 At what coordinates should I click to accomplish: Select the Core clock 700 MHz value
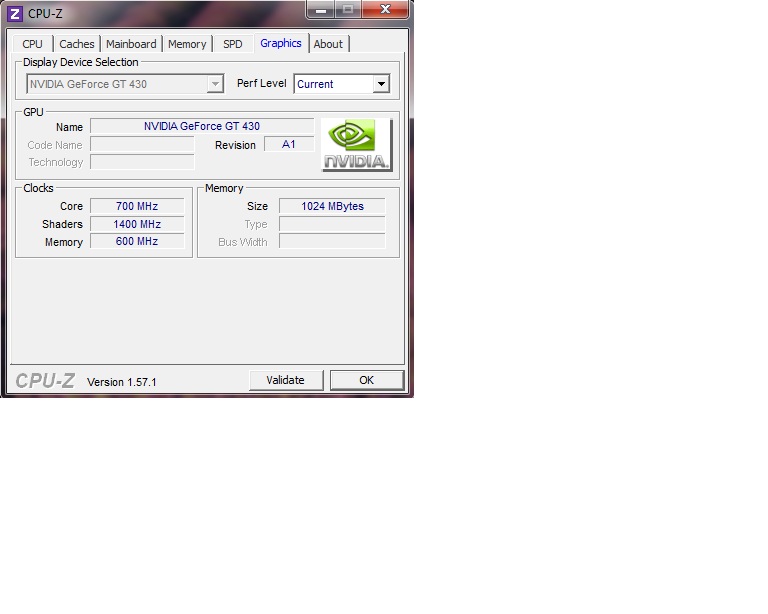click(x=137, y=206)
